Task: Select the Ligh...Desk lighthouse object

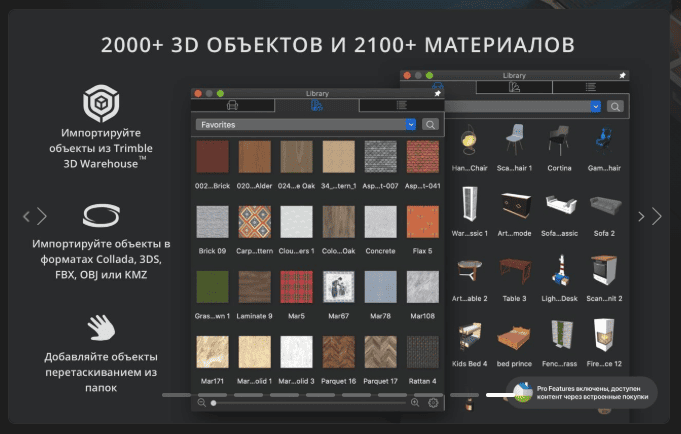Action: 560,270
